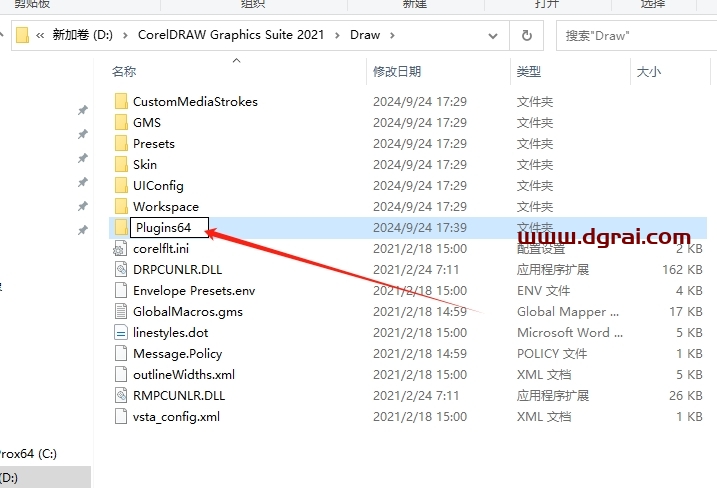Image resolution: width=717 pixels, height=488 pixels.
Task: Click the linestyles.dot document icon
Action: pos(121,332)
